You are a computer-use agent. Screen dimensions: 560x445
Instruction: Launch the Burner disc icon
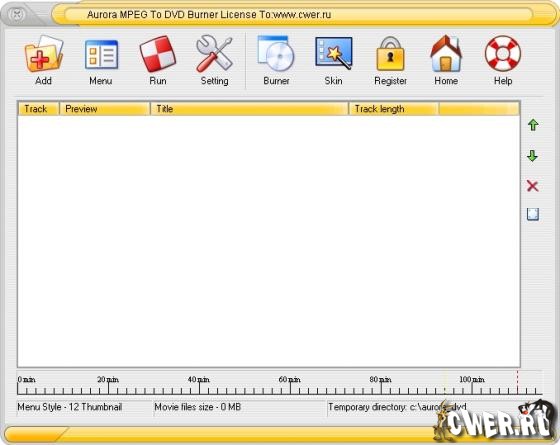[x=276, y=54]
